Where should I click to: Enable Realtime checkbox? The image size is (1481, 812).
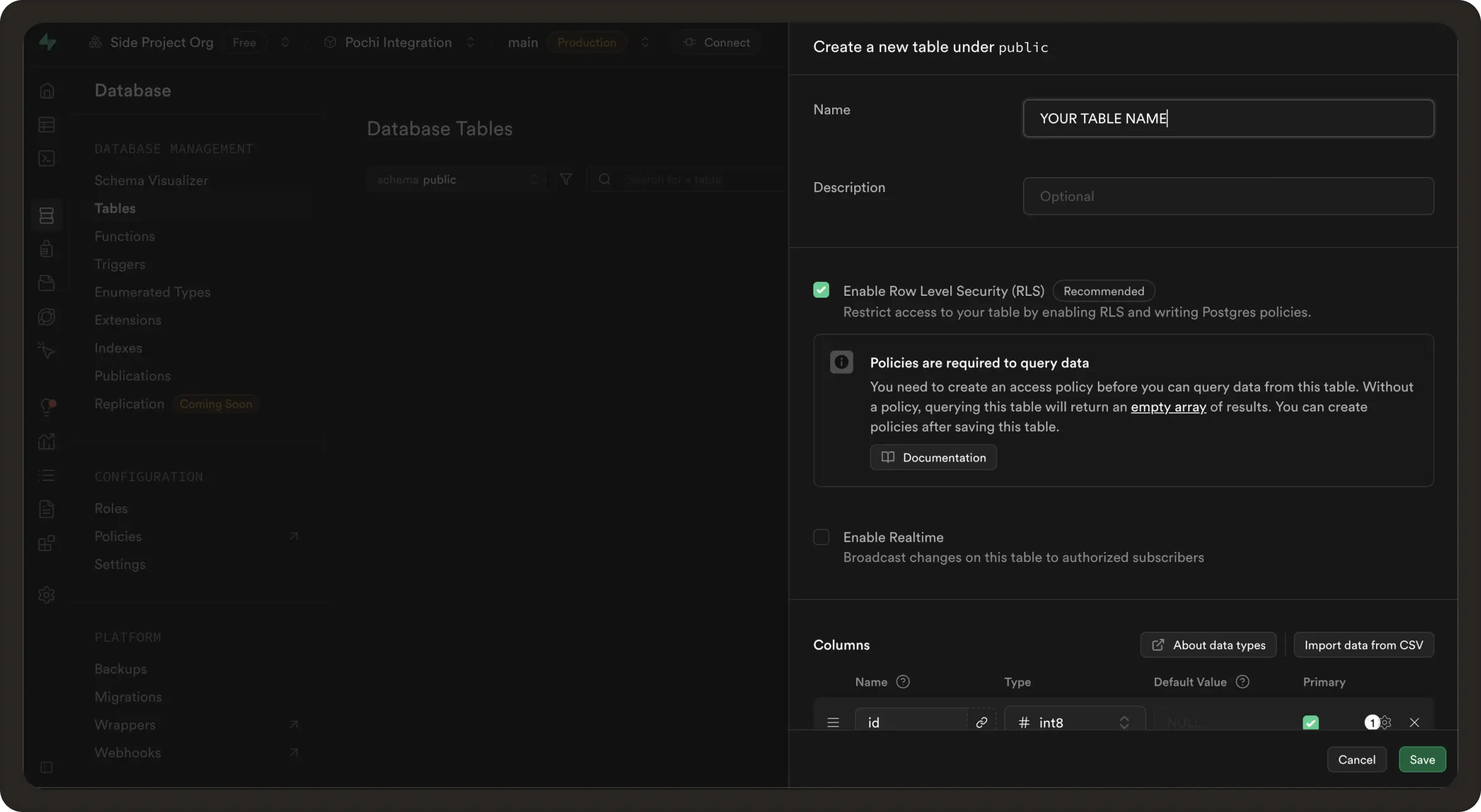click(x=821, y=537)
